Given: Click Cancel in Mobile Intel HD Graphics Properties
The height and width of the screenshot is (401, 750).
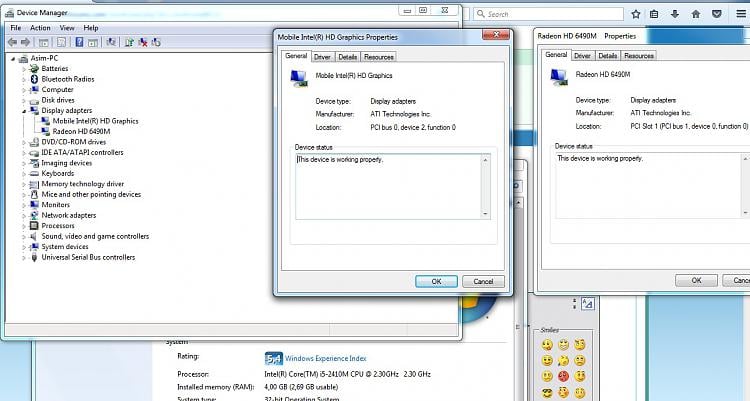Looking at the screenshot, I should 483,281.
